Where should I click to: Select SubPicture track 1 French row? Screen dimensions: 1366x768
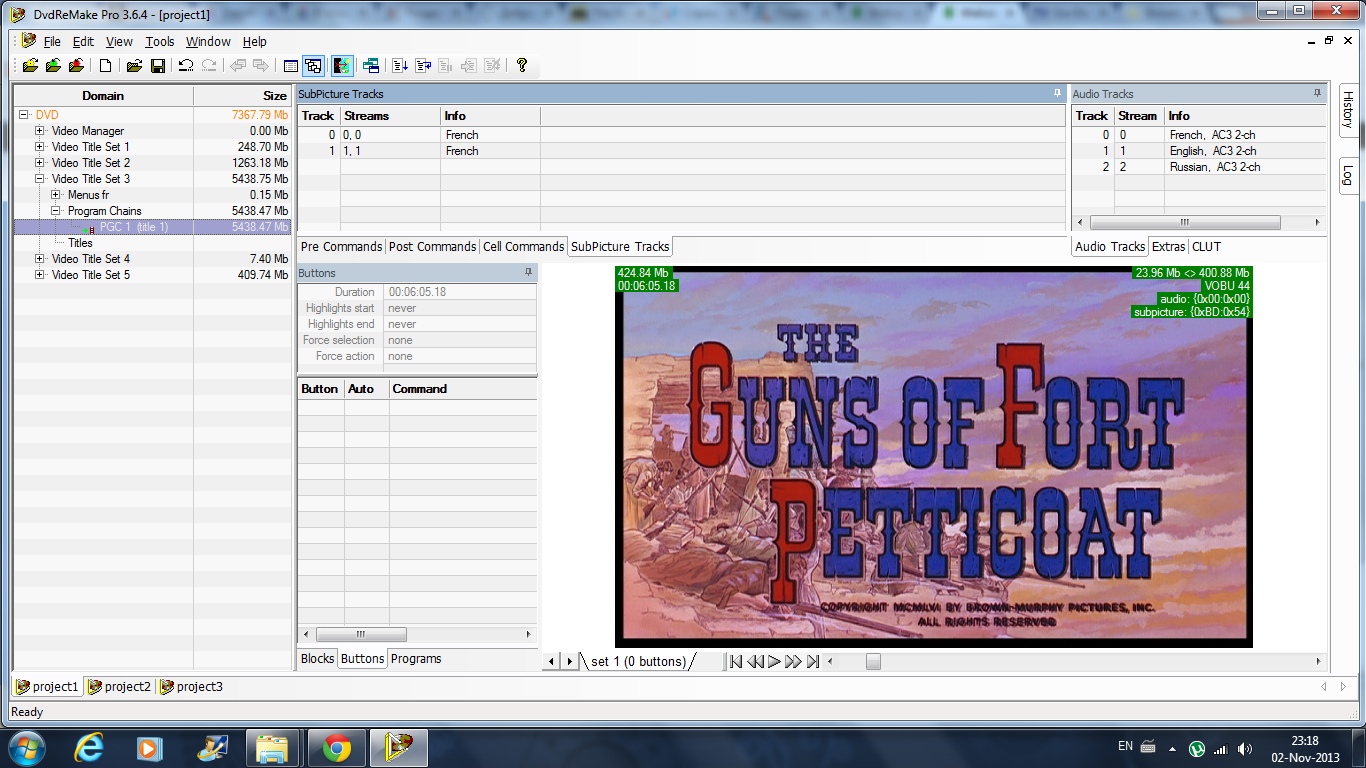coord(682,151)
